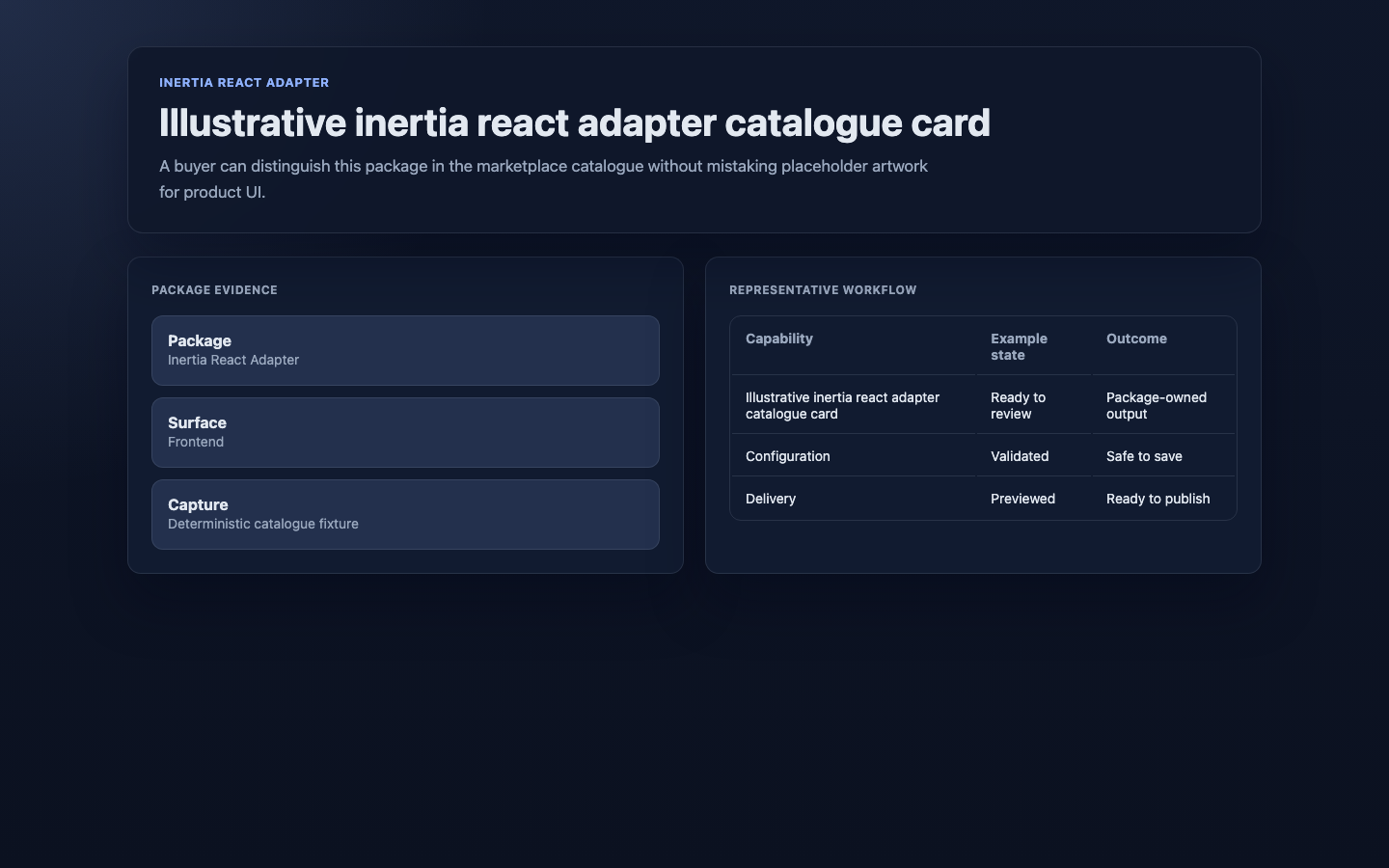The image size is (1389, 868).
Task: Click the Capability column header
Action: click(854, 346)
